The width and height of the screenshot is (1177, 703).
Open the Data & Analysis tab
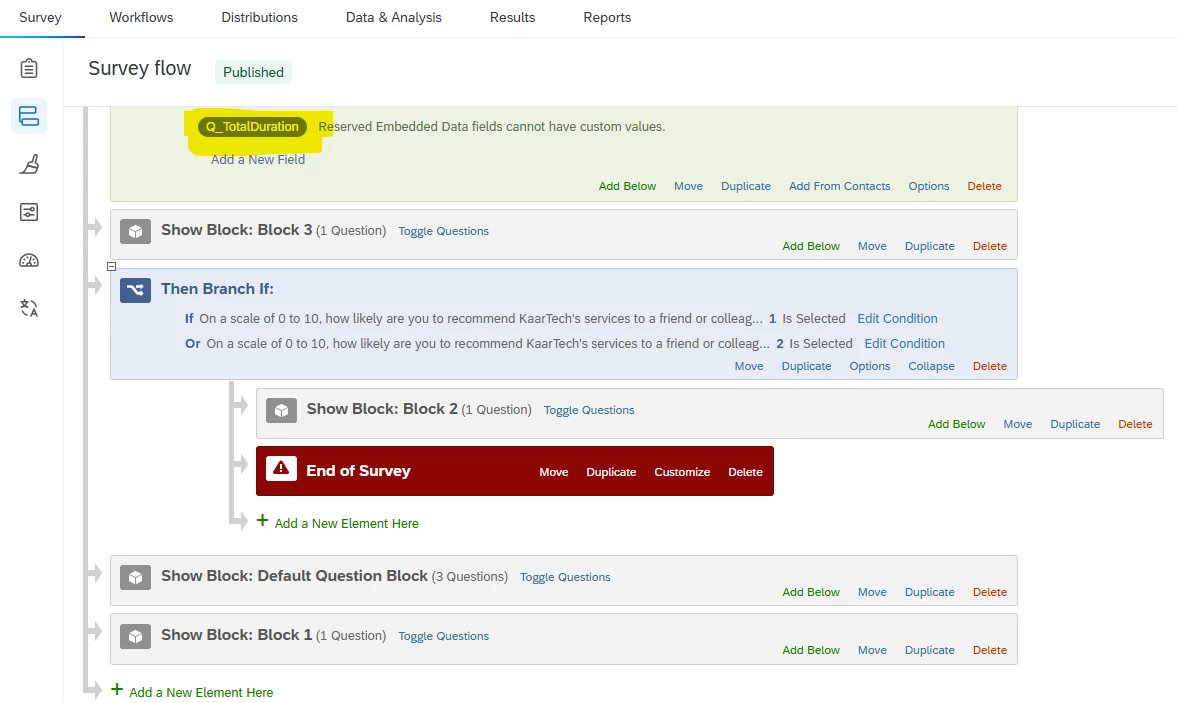393,17
